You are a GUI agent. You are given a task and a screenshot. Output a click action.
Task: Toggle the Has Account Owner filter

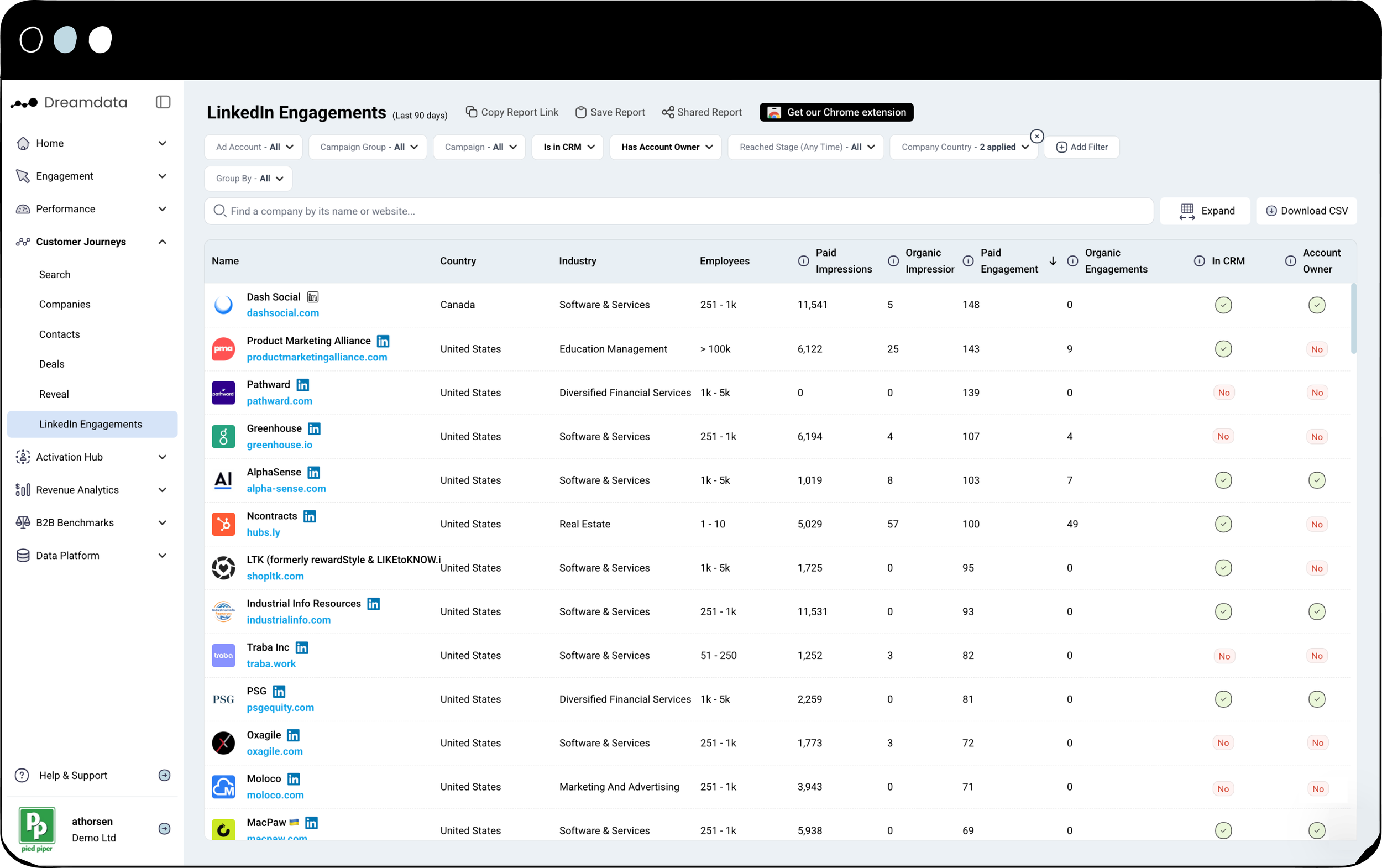[666, 147]
